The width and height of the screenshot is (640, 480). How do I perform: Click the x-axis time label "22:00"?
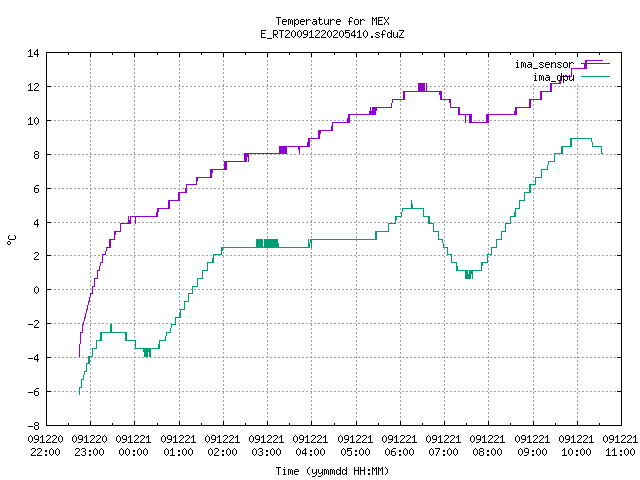45,452
